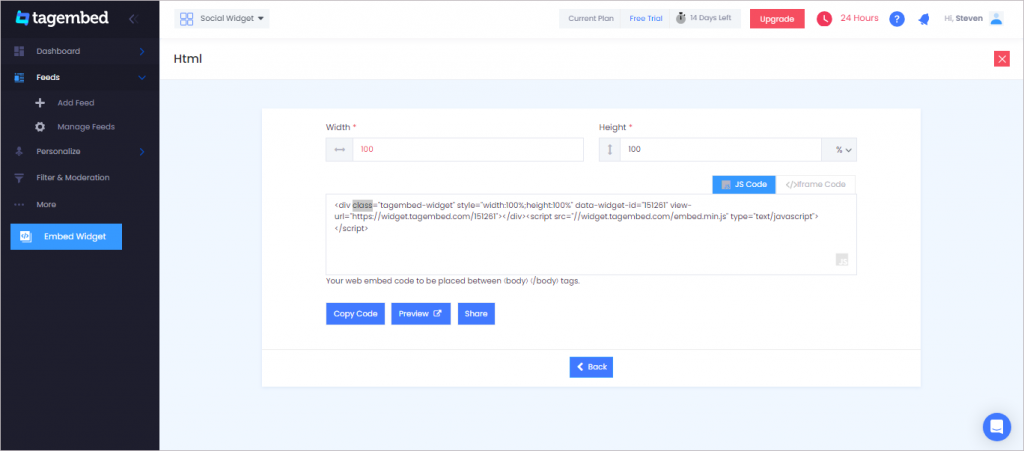Image resolution: width=1024 pixels, height=451 pixels.
Task: Click the height vertical arrow icon
Action: (610, 149)
